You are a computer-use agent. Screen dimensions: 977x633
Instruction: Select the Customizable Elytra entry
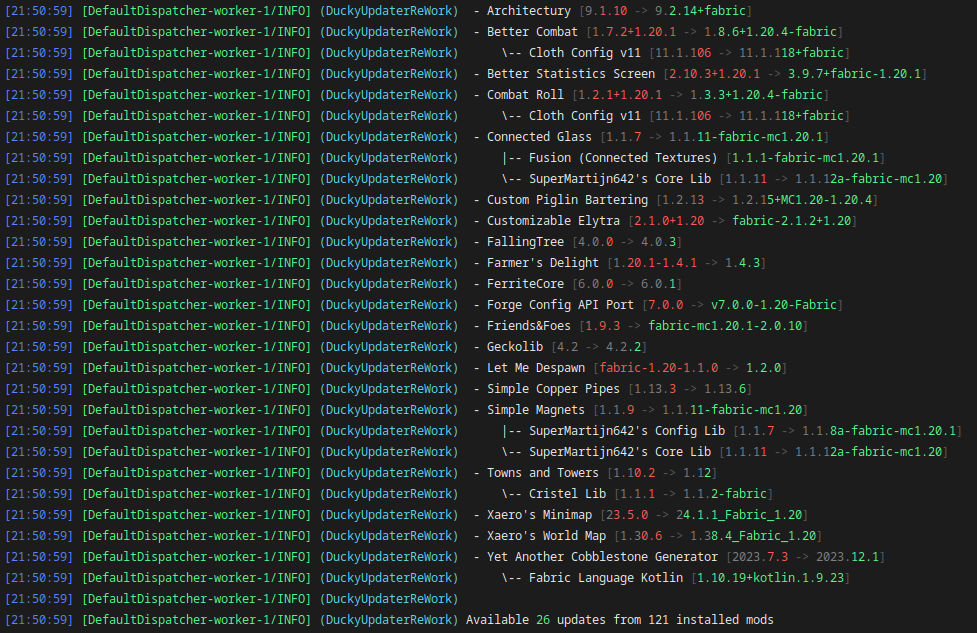click(553, 221)
